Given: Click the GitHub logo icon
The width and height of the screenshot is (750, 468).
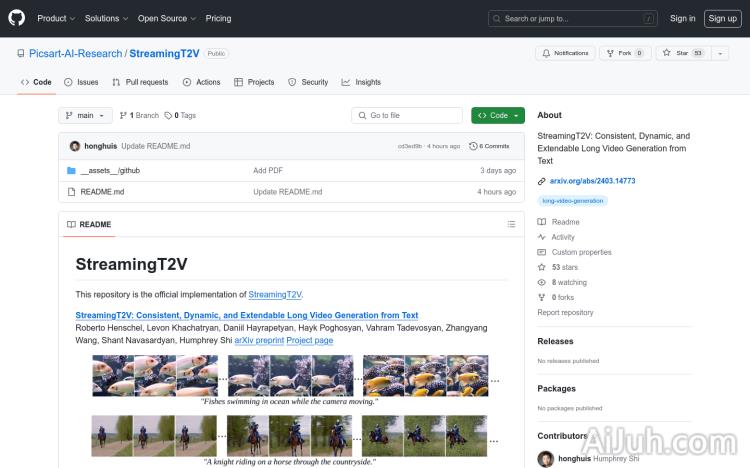Looking at the screenshot, I should 17,18.
